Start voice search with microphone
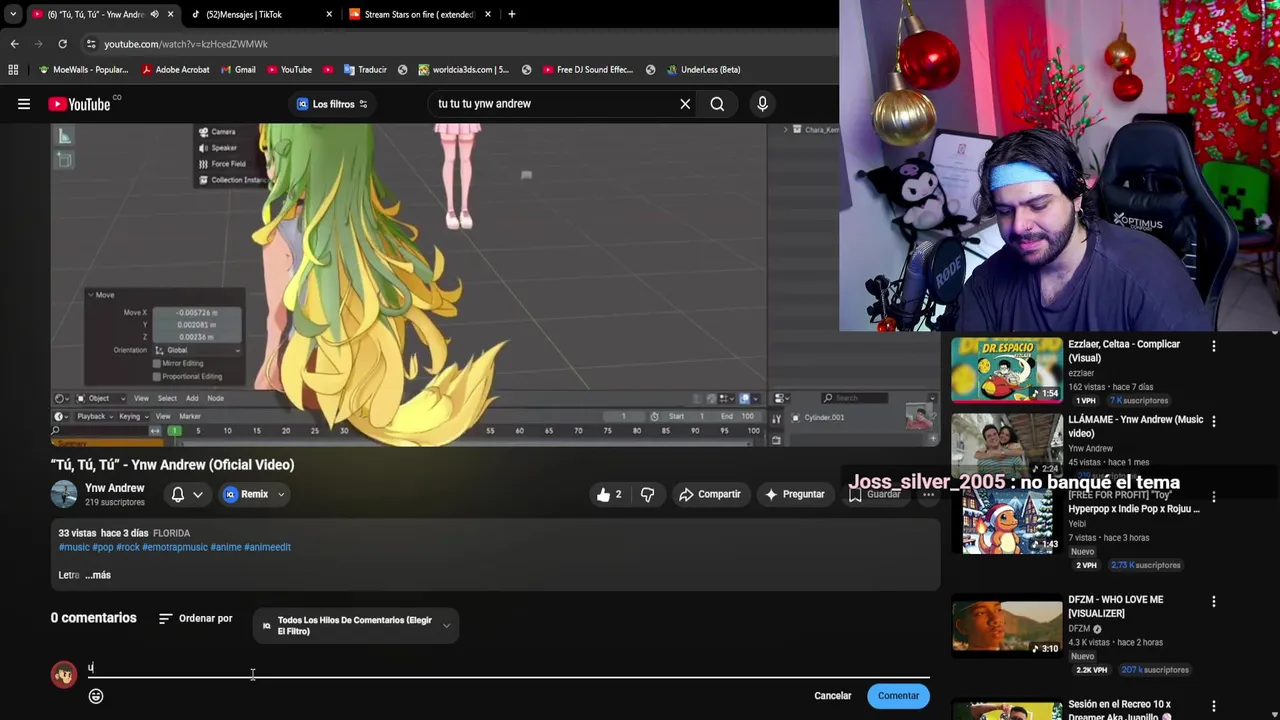This screenshot has width=1280, height=720. [x=762, y=104]
